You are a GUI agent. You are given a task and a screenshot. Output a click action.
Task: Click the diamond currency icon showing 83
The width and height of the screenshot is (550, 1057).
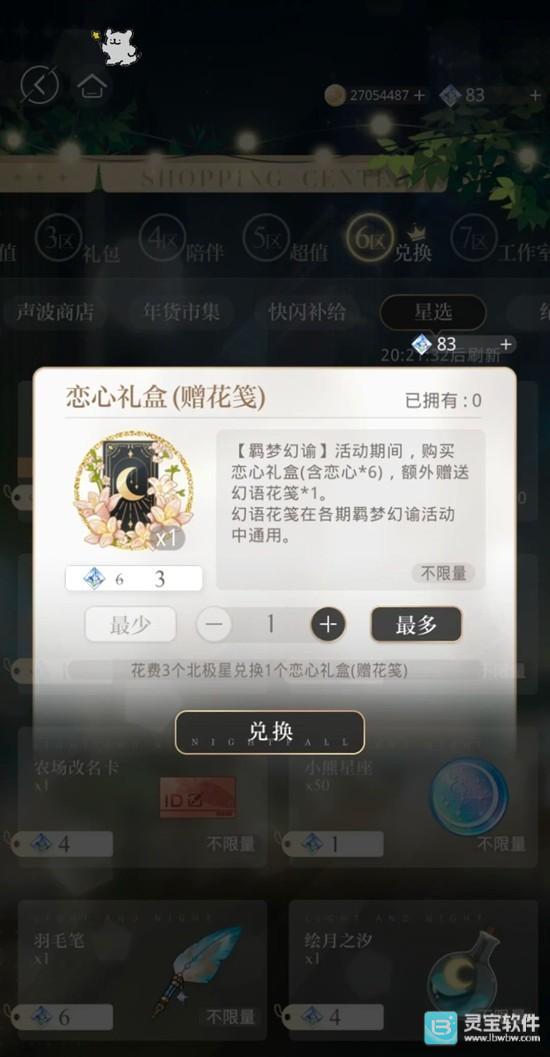[450, 96]
